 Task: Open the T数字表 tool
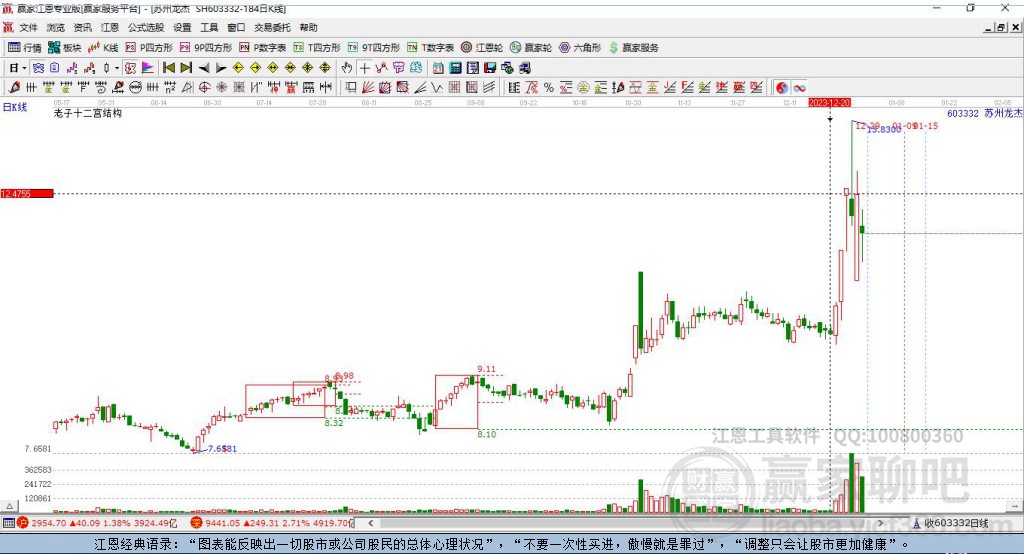tap(430, 48)
